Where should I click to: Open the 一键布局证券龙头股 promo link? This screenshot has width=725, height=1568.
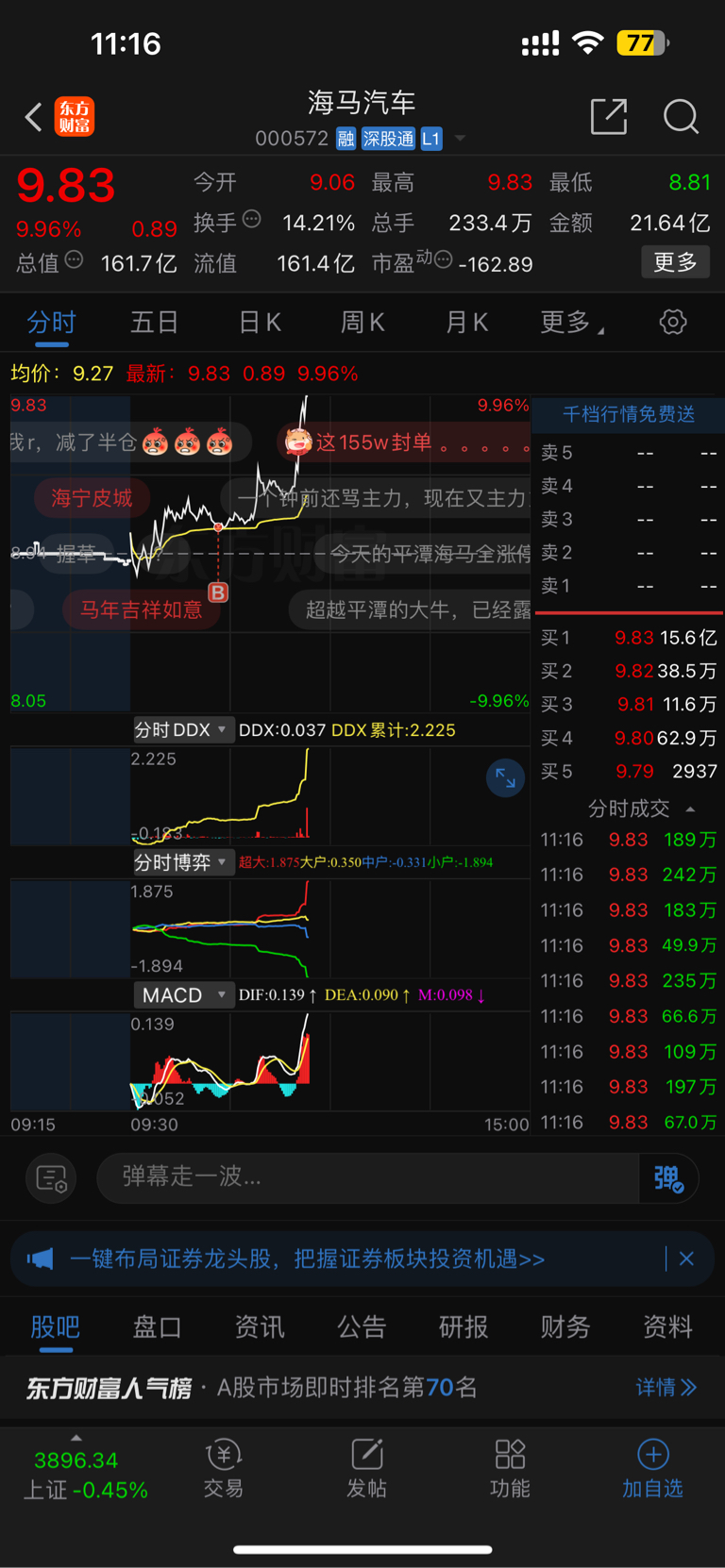[x=307, y=1259]
